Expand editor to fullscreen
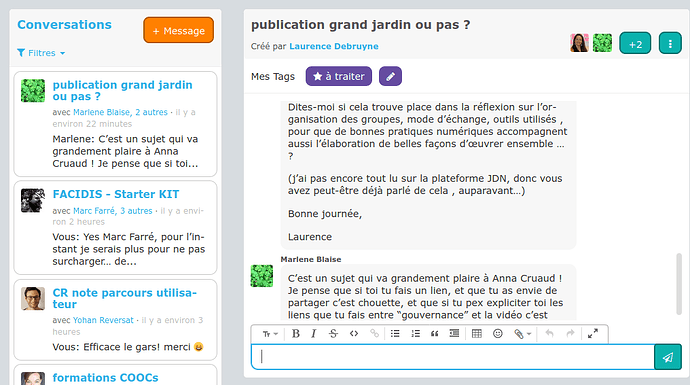690x385 pixels. click(x=593, y=334)
